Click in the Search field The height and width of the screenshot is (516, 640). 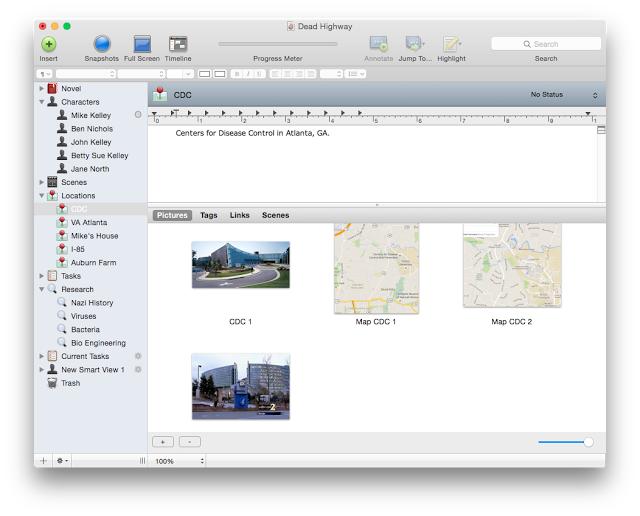pyautogui.click(x=546, y=44)
